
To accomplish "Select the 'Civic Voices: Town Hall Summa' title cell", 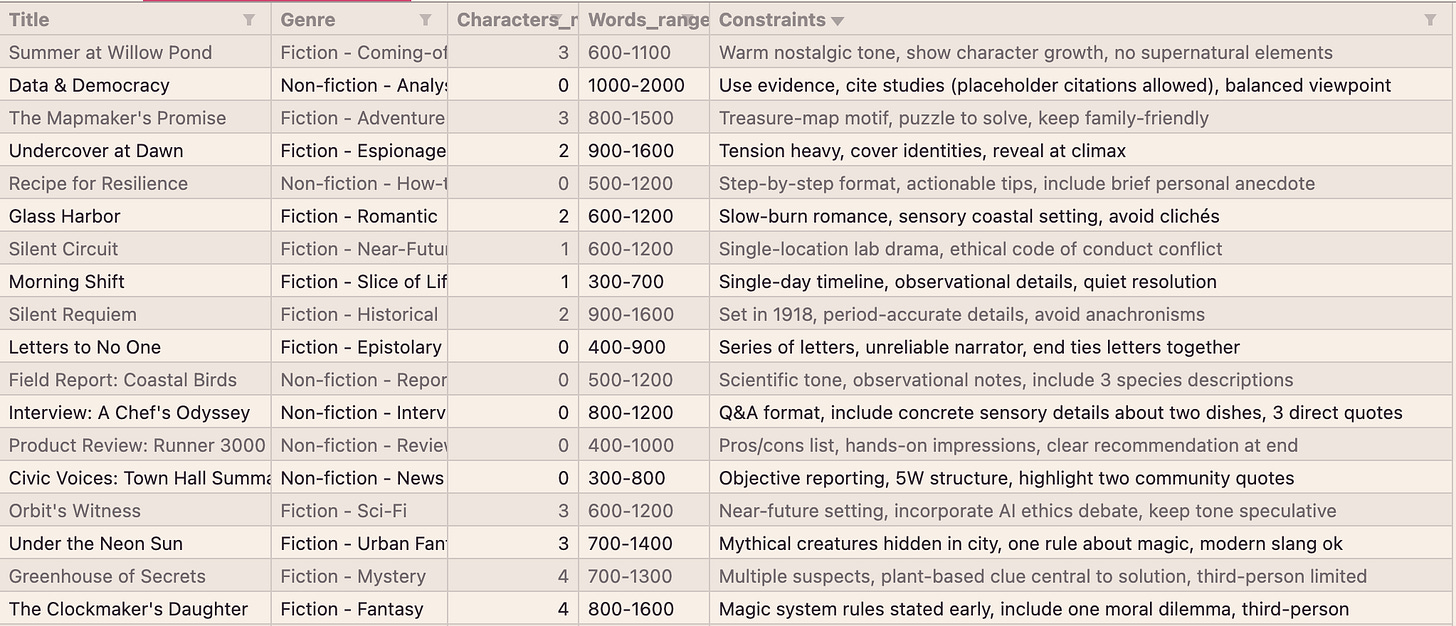I will point(136,478).
